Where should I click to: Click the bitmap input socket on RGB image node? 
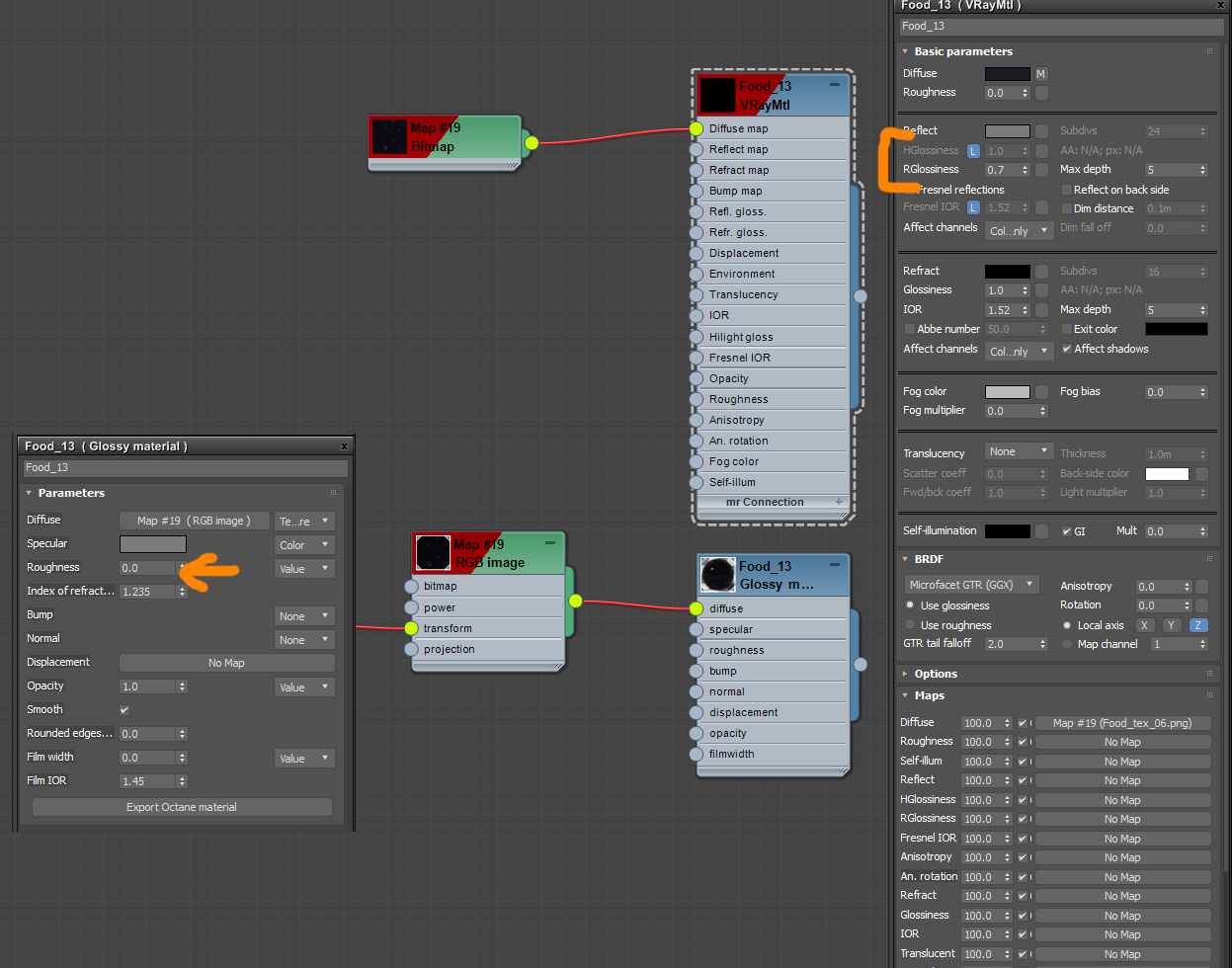[x=411, y=586]
